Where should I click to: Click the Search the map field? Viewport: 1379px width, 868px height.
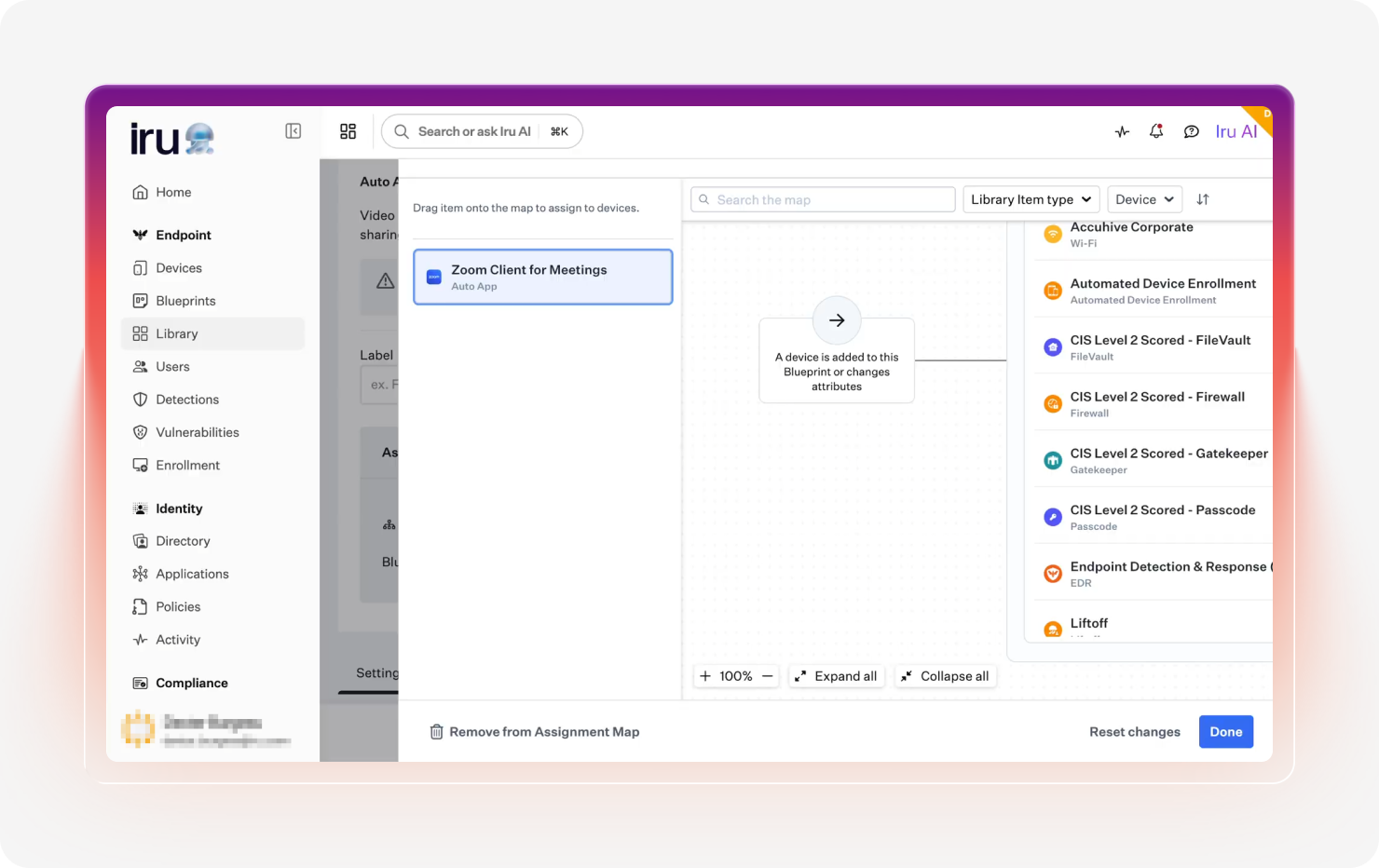point(823,199)
